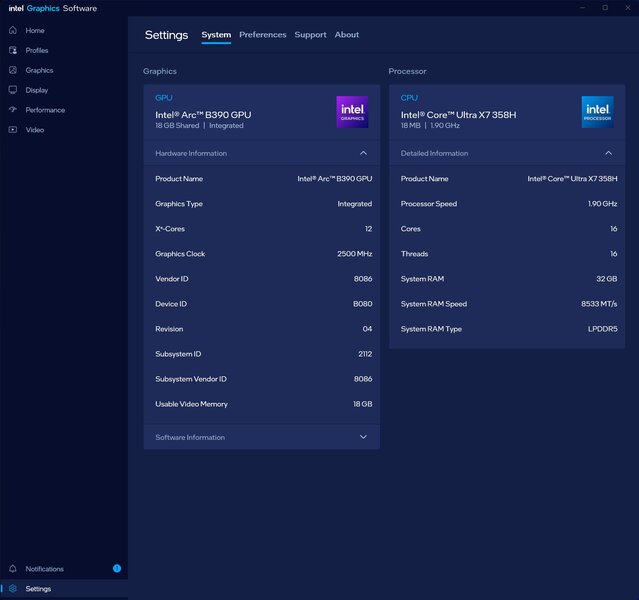
Task: Click the Usable Video Memory value '18 GB'
Action: [x=362, y=404]
